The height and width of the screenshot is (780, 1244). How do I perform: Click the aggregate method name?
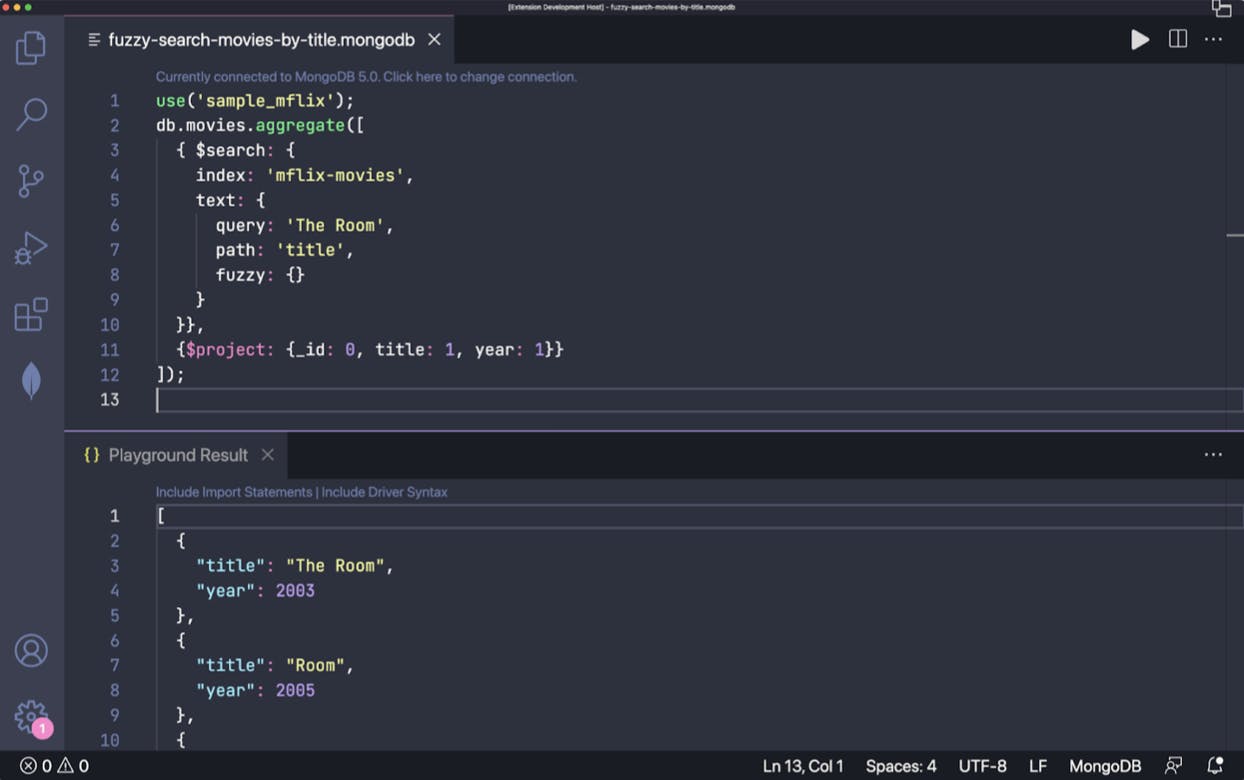tap(300, 125)
